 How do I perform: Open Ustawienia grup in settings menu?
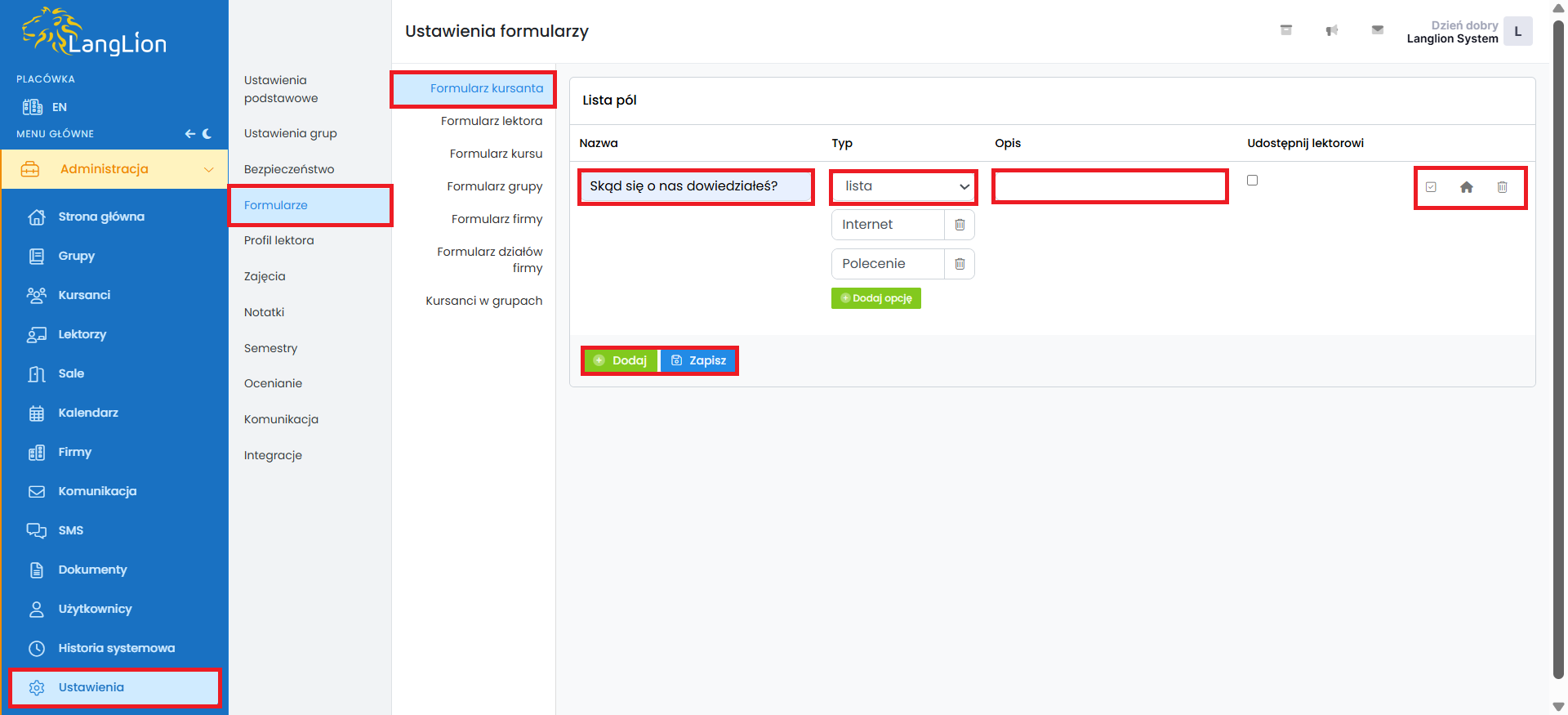pyautogui.click(x=290, y=133)
